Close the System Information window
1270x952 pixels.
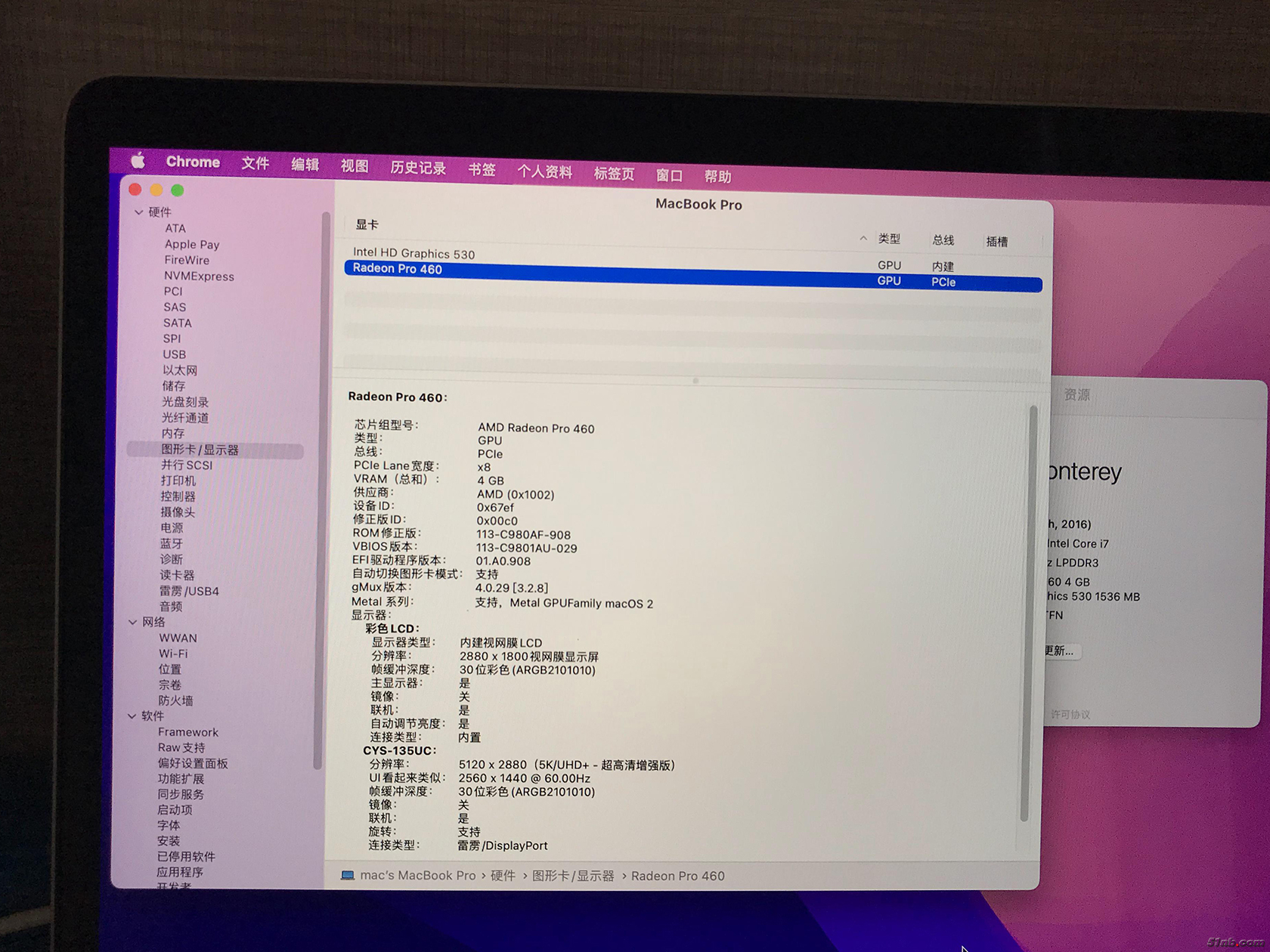pyautogui.click(x=135, y=190)
